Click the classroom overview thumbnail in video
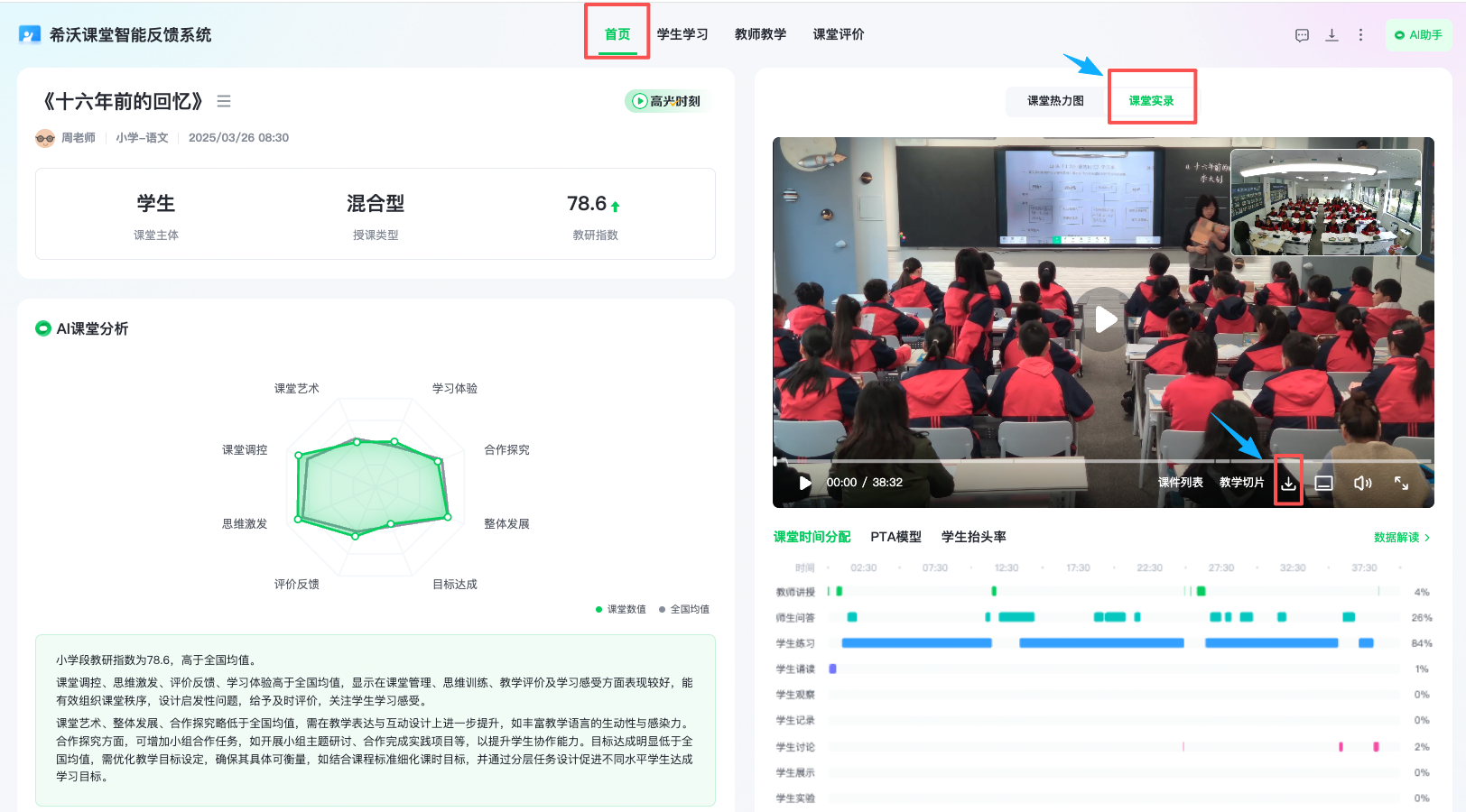 tap(1325, 202)
